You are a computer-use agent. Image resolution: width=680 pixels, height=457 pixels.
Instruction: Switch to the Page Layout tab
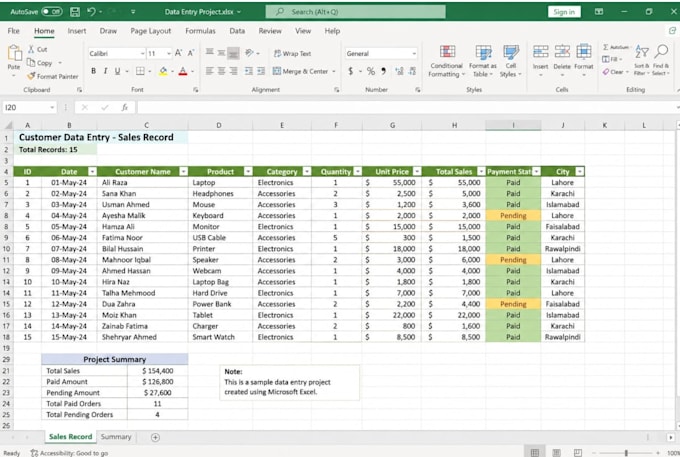(x=151, y=31)
